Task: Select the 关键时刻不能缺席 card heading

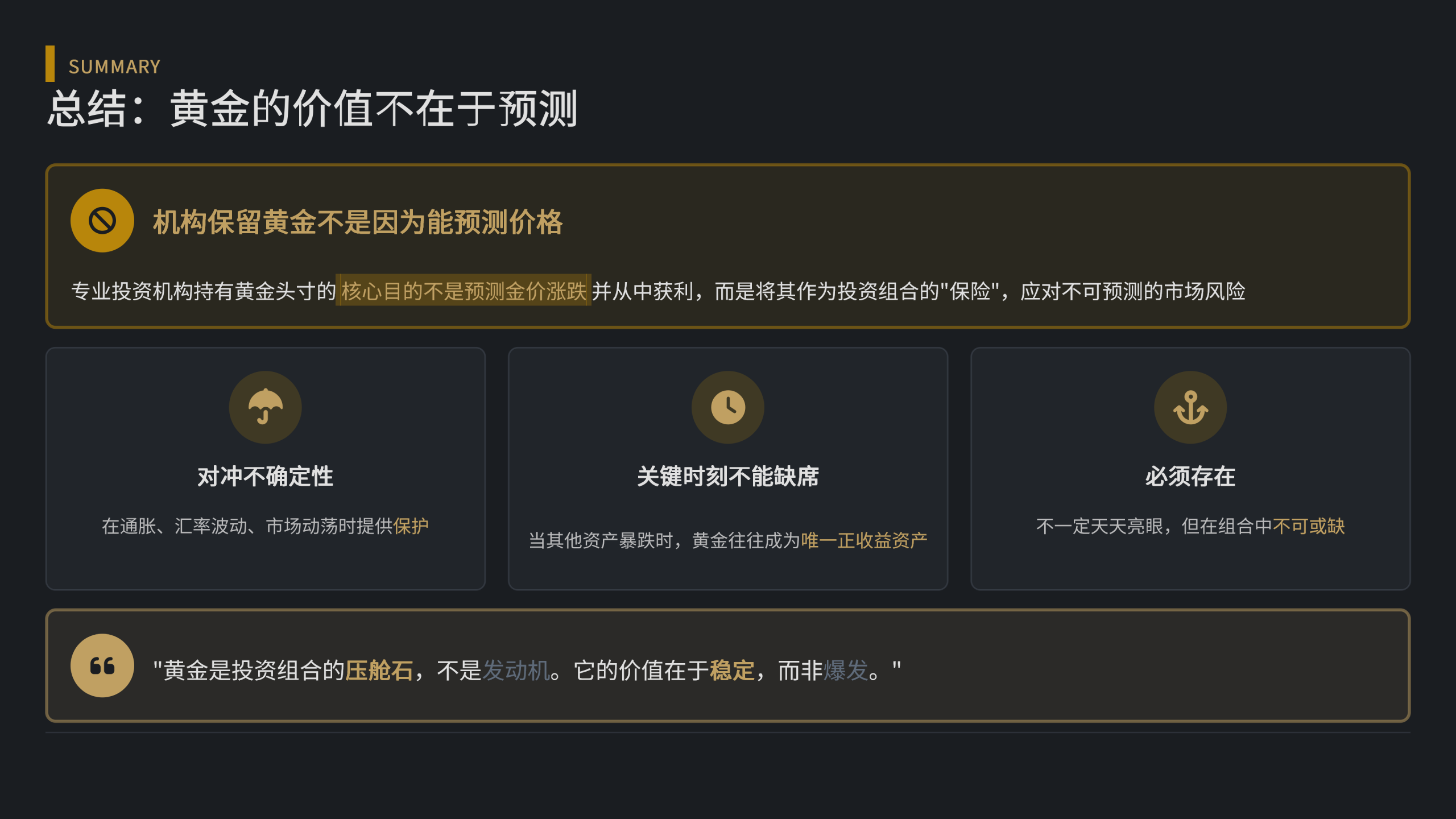Action: tap(727, 477)
